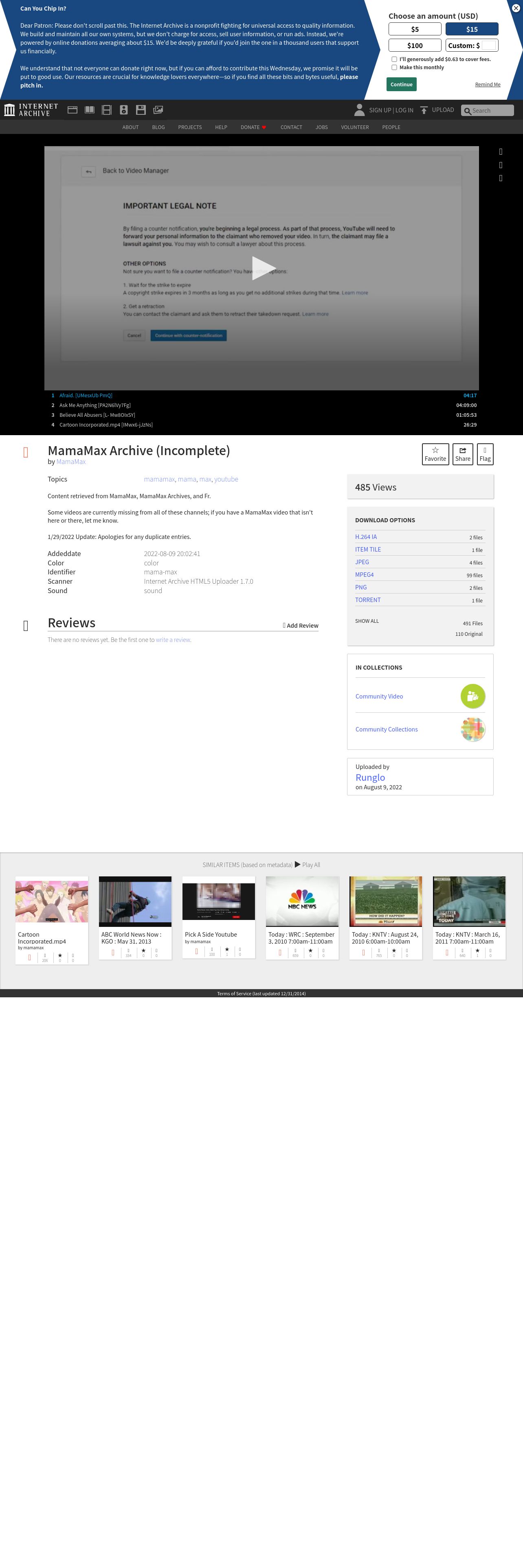
Task: Click the Share button
Action: click(x=463, y=454)
